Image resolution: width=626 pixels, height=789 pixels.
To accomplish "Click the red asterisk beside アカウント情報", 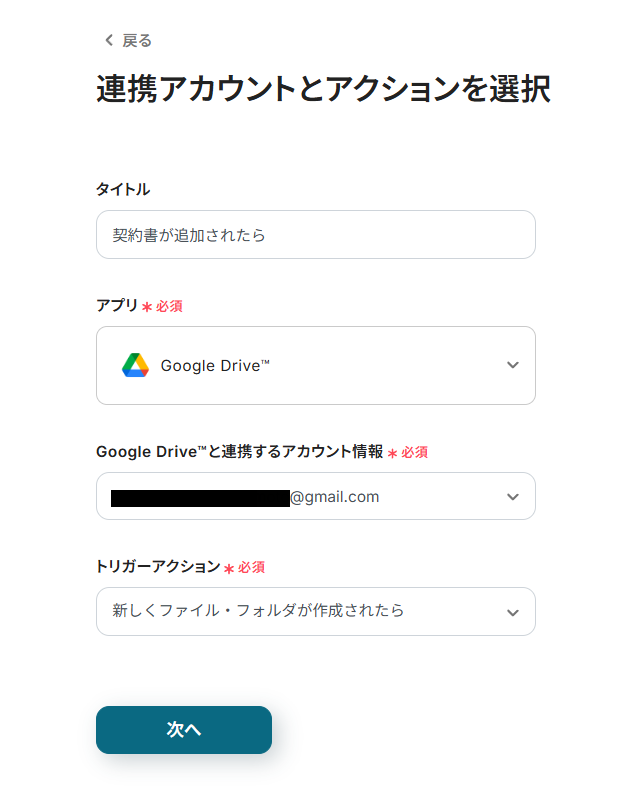I will point(393,453).
